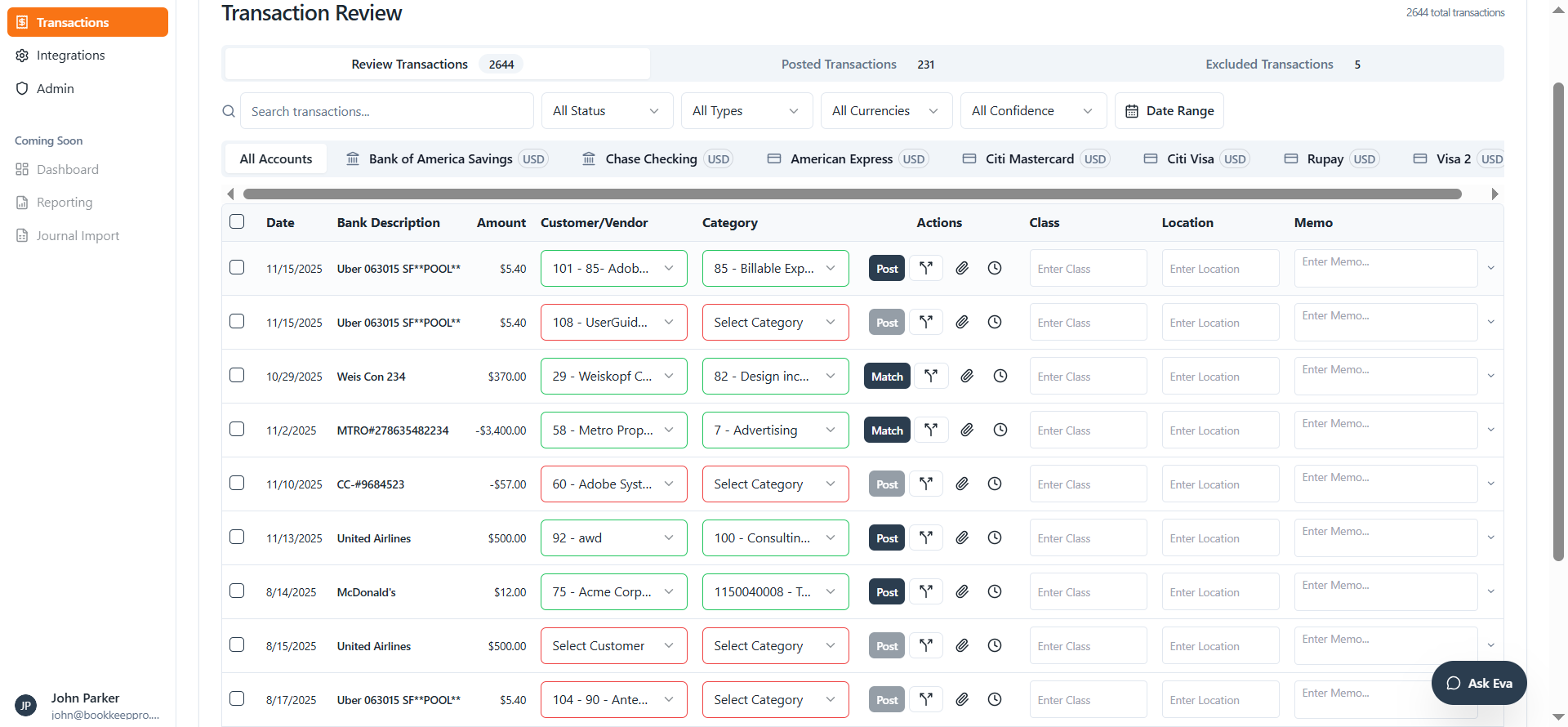Open the All Status dropdown
This screenshot has width=1568, height=727.
pos(607,111)
